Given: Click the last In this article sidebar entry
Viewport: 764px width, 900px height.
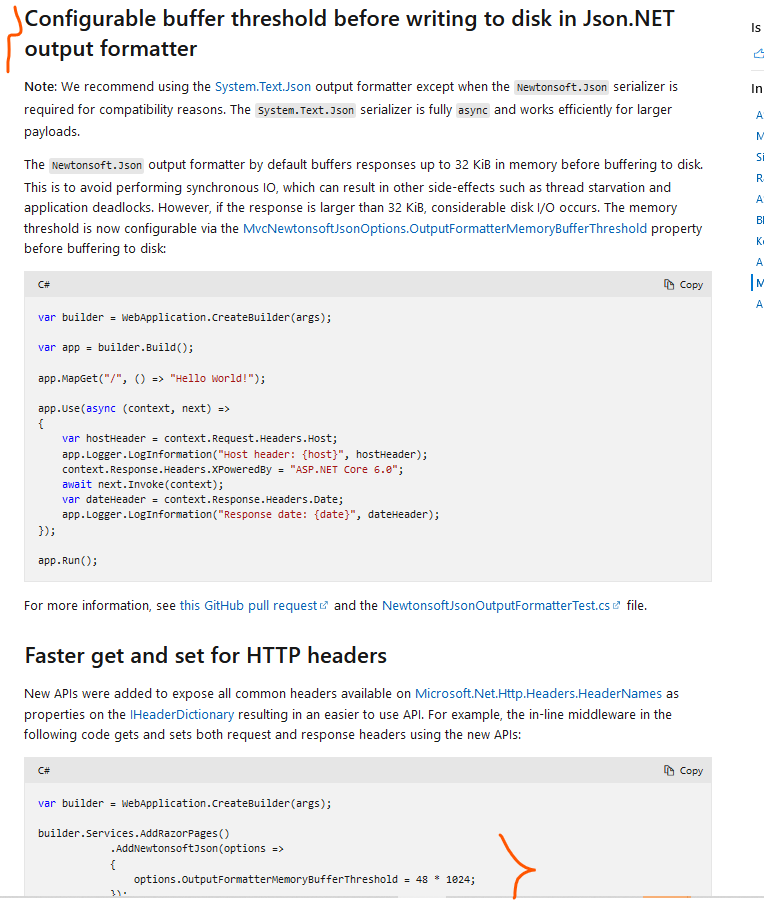Looking at the screenshot, I should coord(759,304).
